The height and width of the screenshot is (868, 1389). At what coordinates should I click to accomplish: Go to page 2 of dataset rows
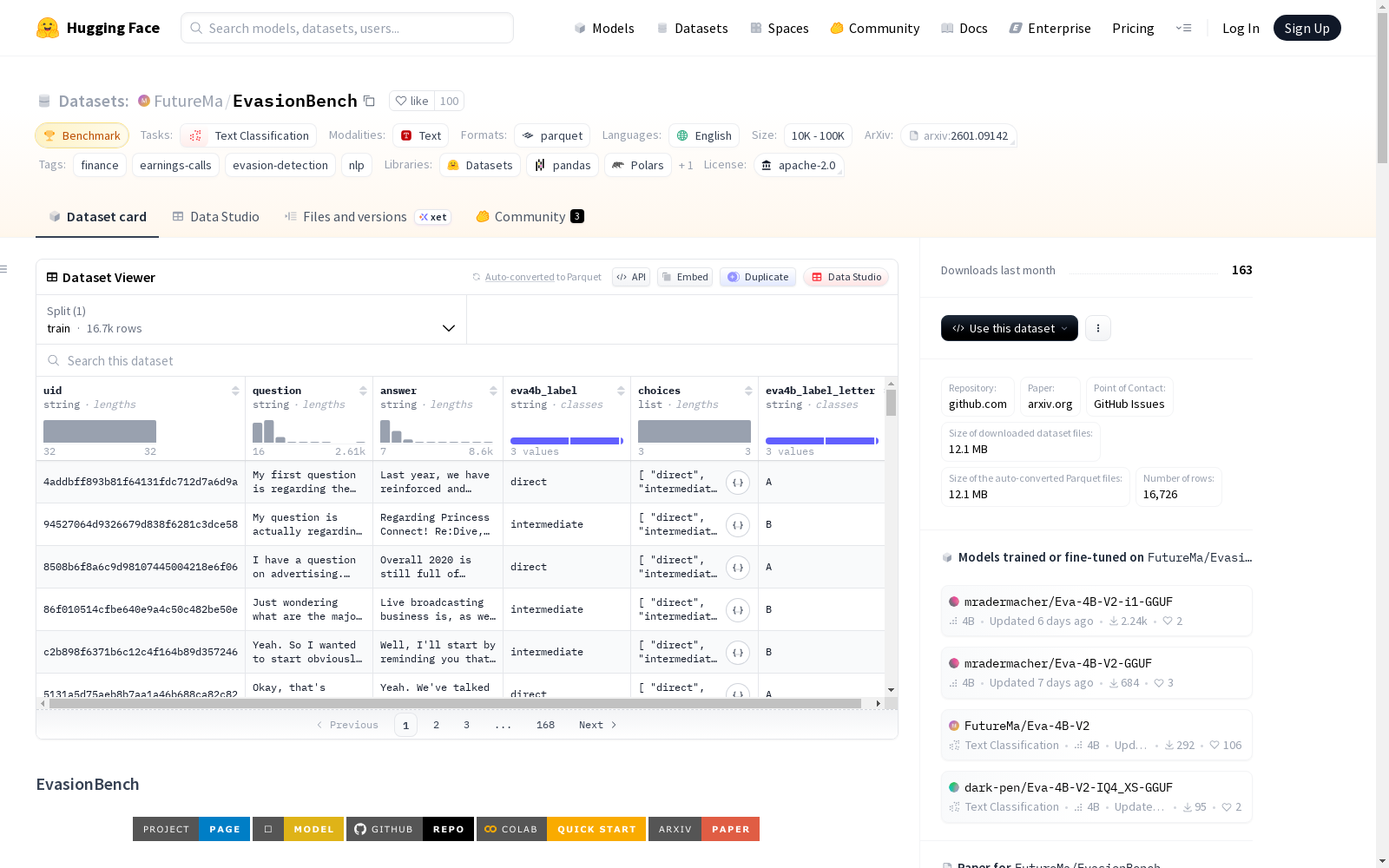pos(436,725)
